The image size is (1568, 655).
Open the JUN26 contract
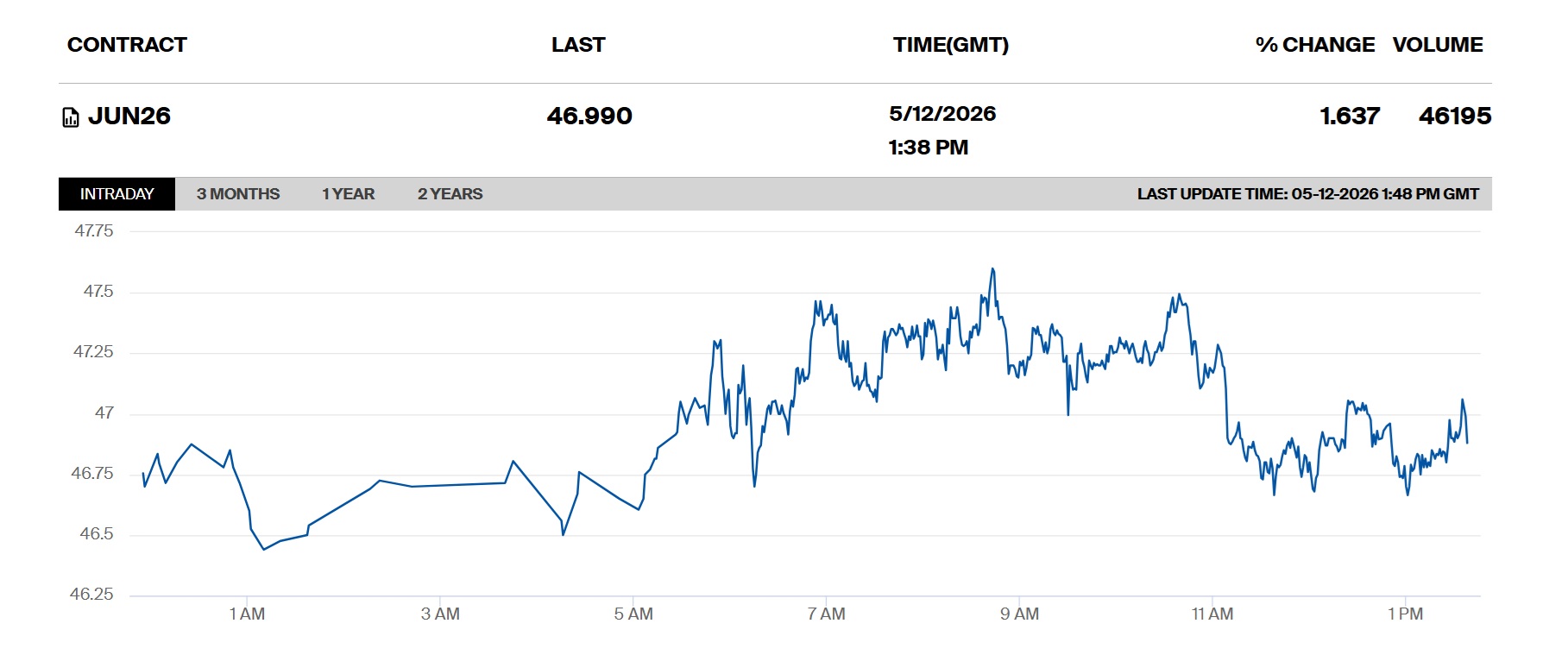(129, 117)
